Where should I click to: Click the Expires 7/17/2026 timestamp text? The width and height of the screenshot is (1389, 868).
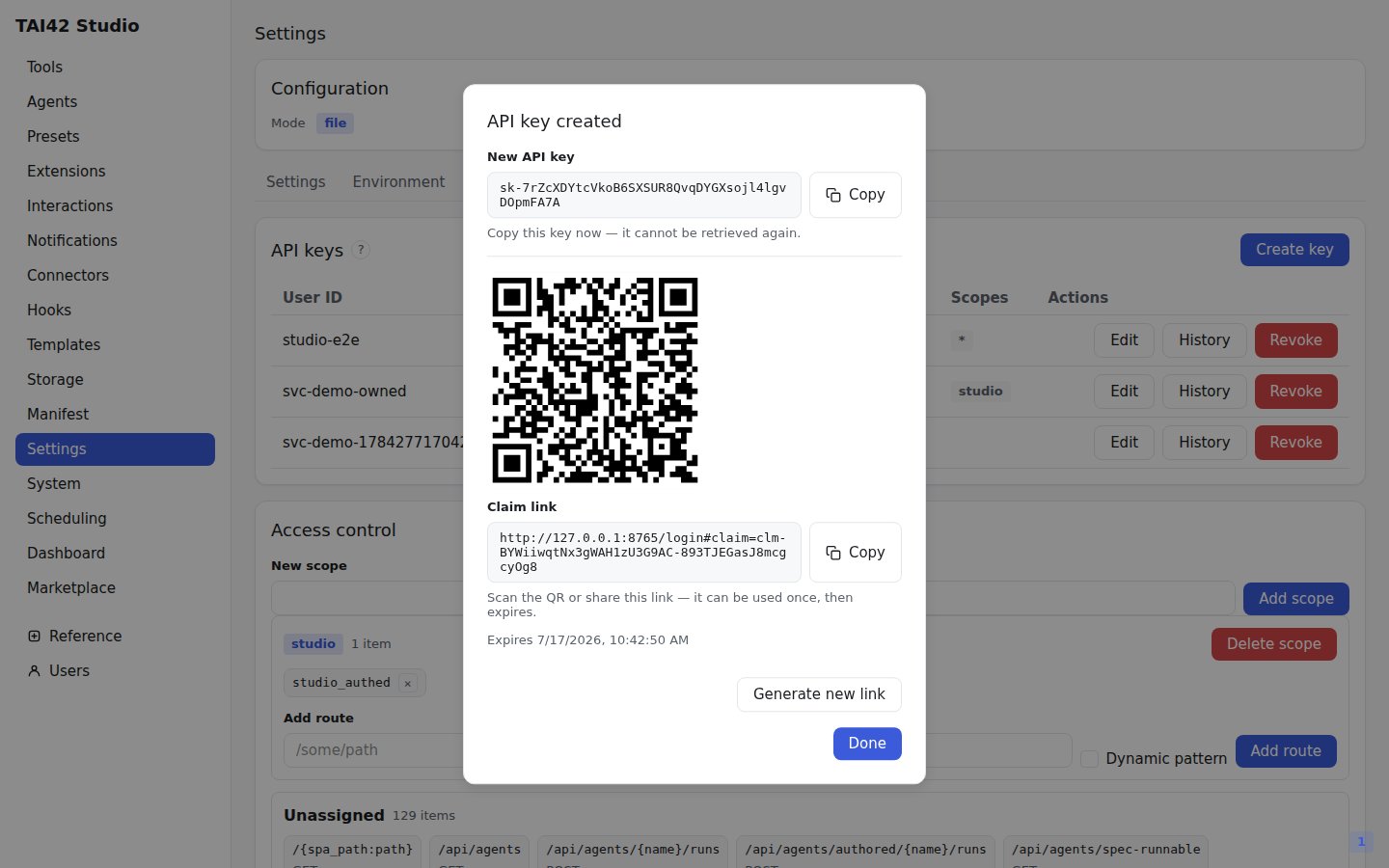tap(587, 640)
